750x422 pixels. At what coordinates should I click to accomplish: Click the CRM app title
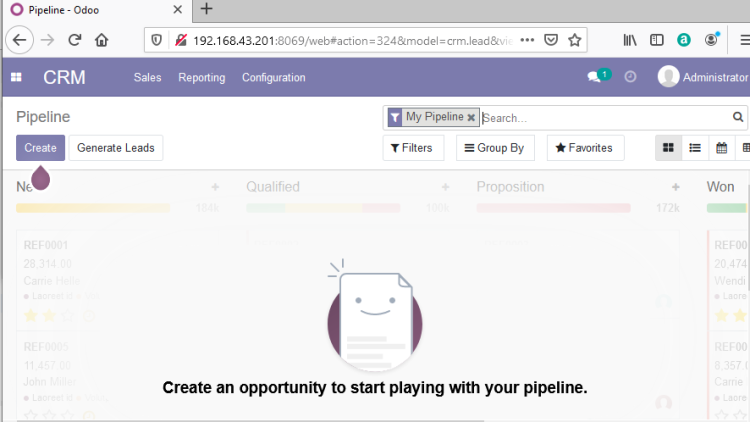tap(64, 78)
